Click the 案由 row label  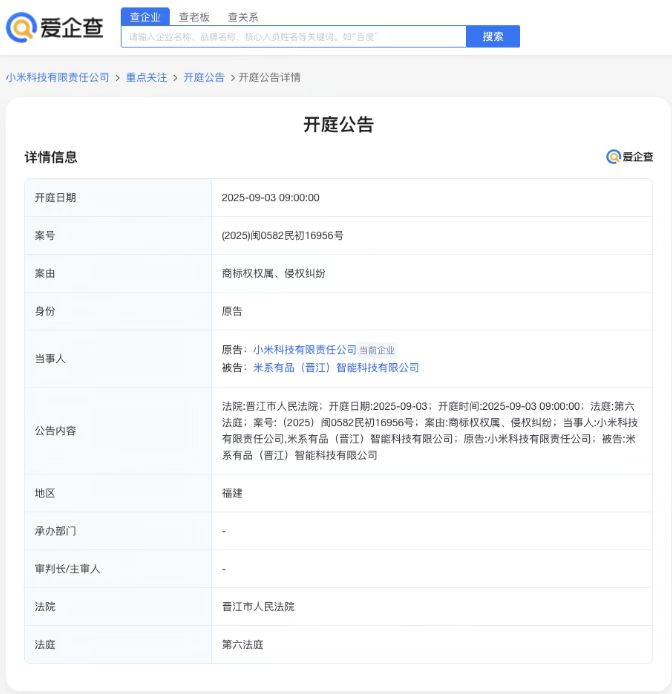tap(45, 274)
